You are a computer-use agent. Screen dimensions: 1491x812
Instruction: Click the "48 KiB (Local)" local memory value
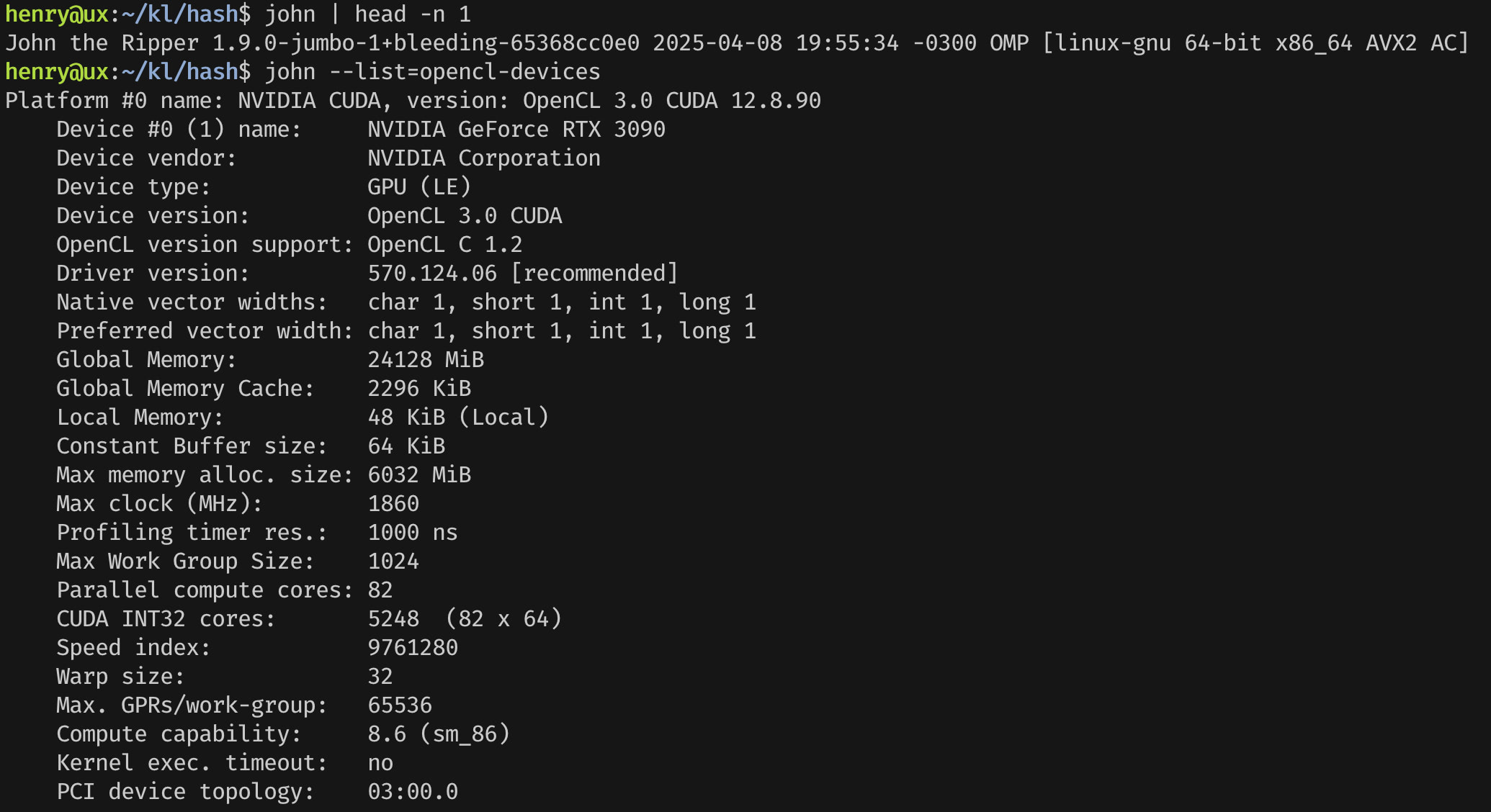click(x=457, y=418)
